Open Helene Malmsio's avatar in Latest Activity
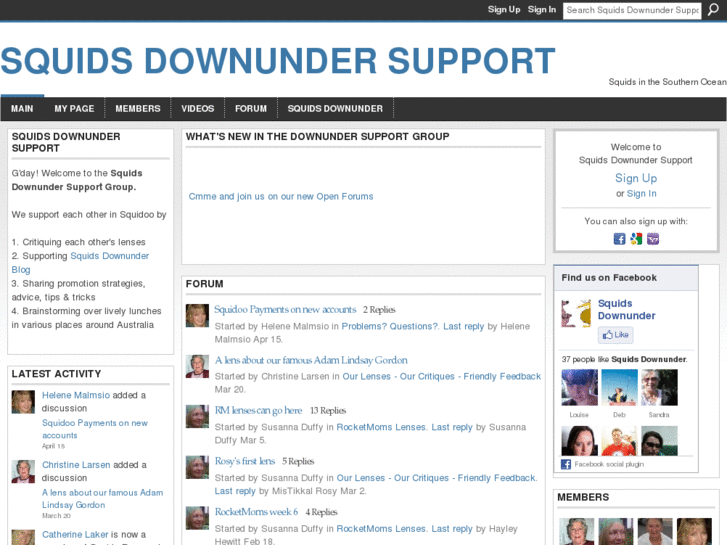This screenshot has width=727, height=545. 23,402
